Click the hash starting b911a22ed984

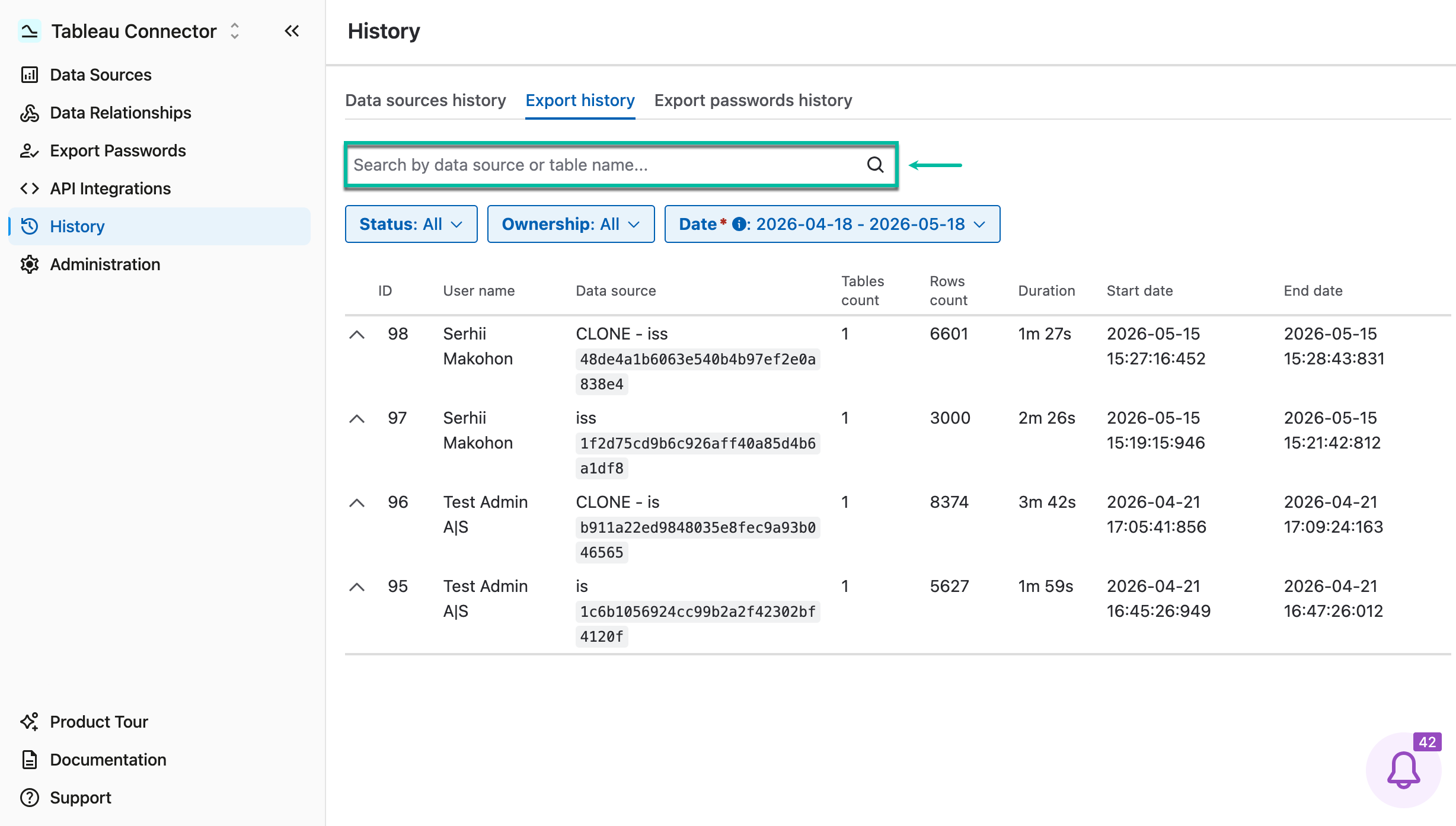click(x=698, y=540)
